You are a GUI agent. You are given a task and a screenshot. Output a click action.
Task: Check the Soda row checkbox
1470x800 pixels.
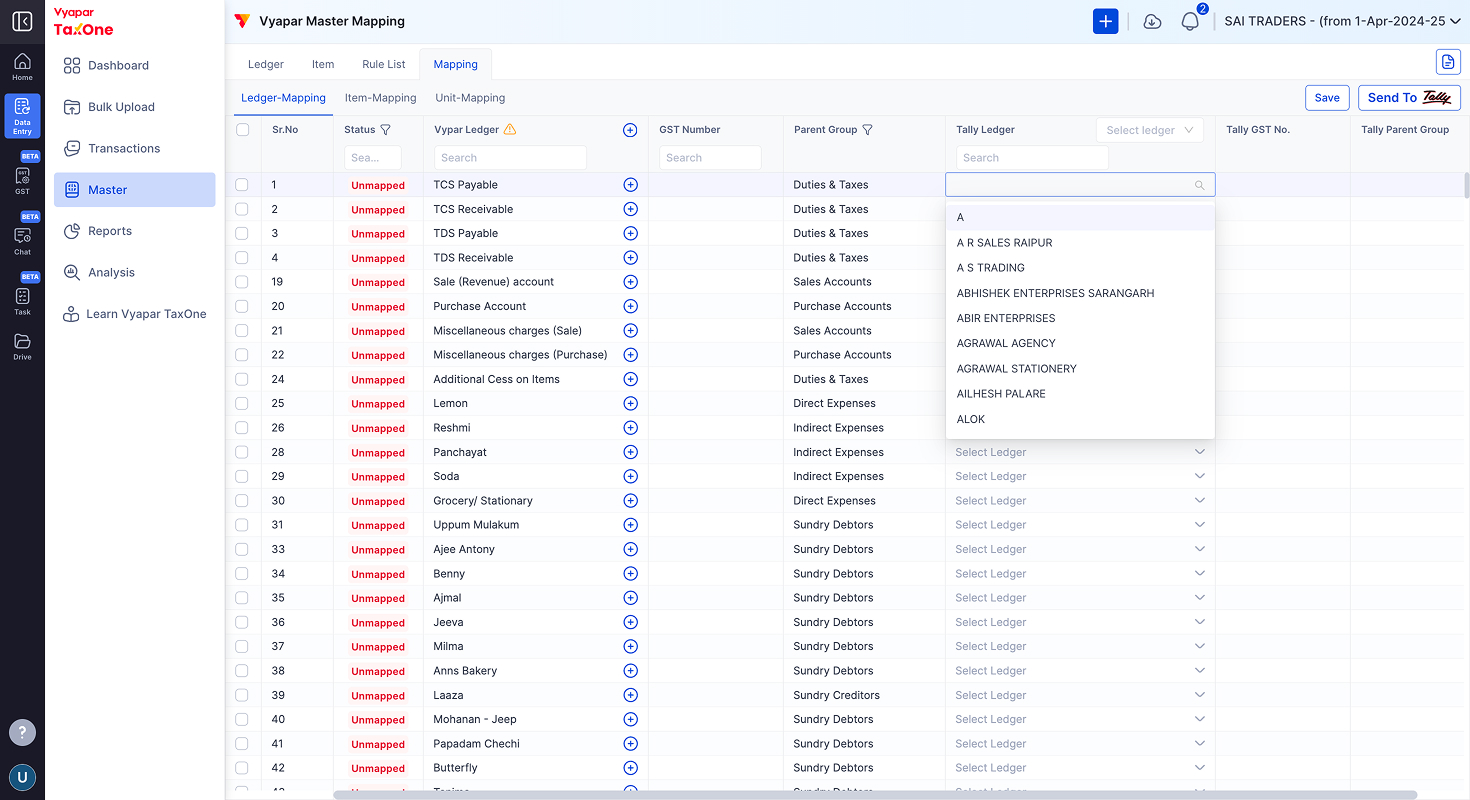click(x=242, y=477)
